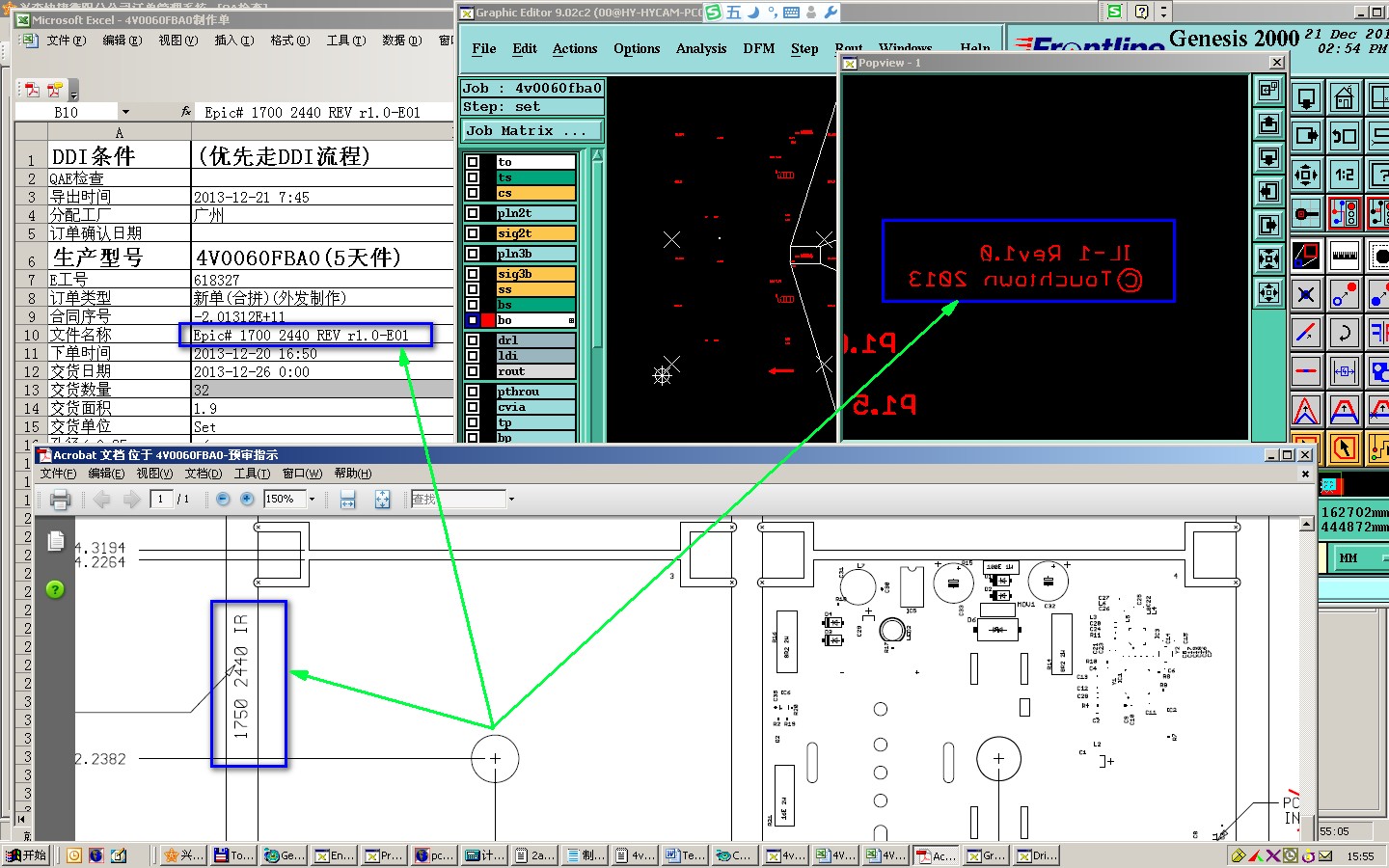Click the undo-zoom icon below Home
Viewport: 1389px width, 868px height.
click(1344, 136)
